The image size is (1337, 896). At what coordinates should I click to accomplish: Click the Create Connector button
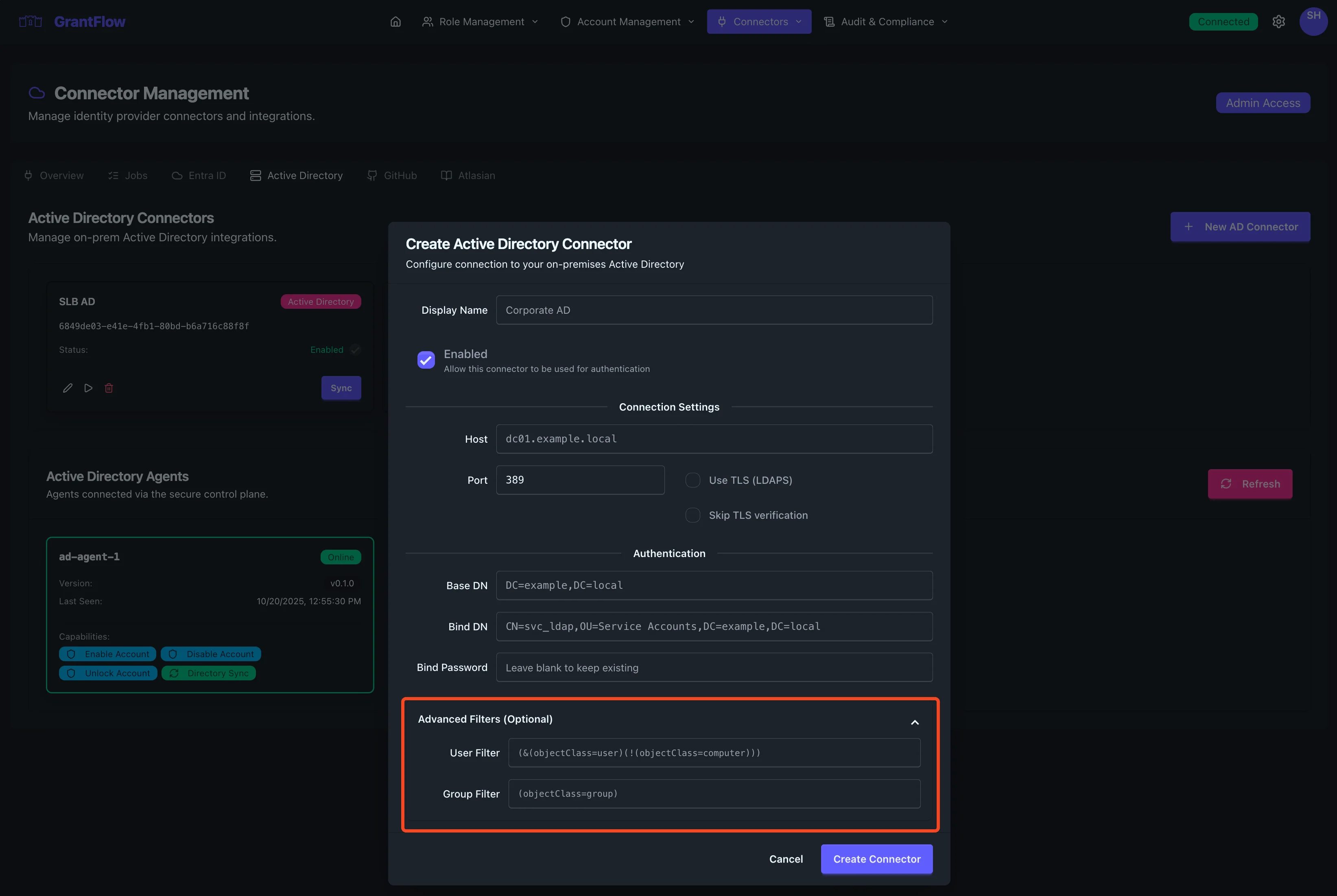876,859
